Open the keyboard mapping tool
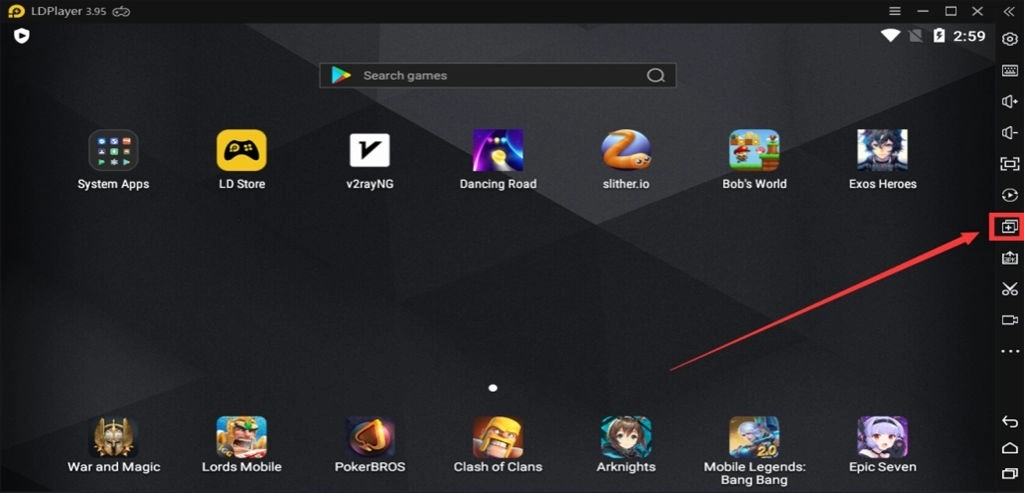 [1010, 71]
